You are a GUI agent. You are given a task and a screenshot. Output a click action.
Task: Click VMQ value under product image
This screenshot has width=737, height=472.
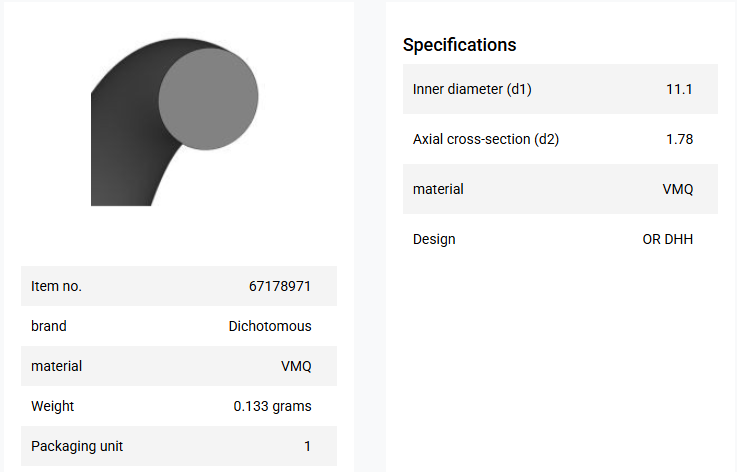(296, 366)
